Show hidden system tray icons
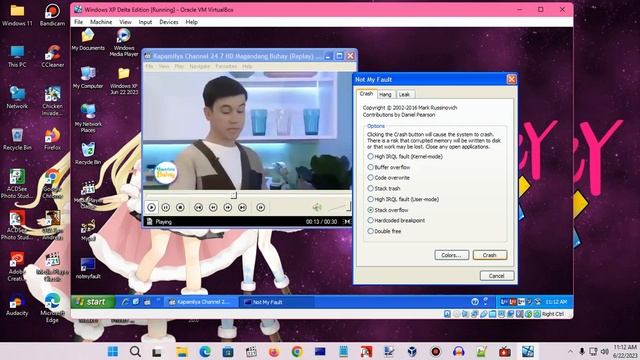This screenshot has width=640, height=360. [x=570, y=351]
